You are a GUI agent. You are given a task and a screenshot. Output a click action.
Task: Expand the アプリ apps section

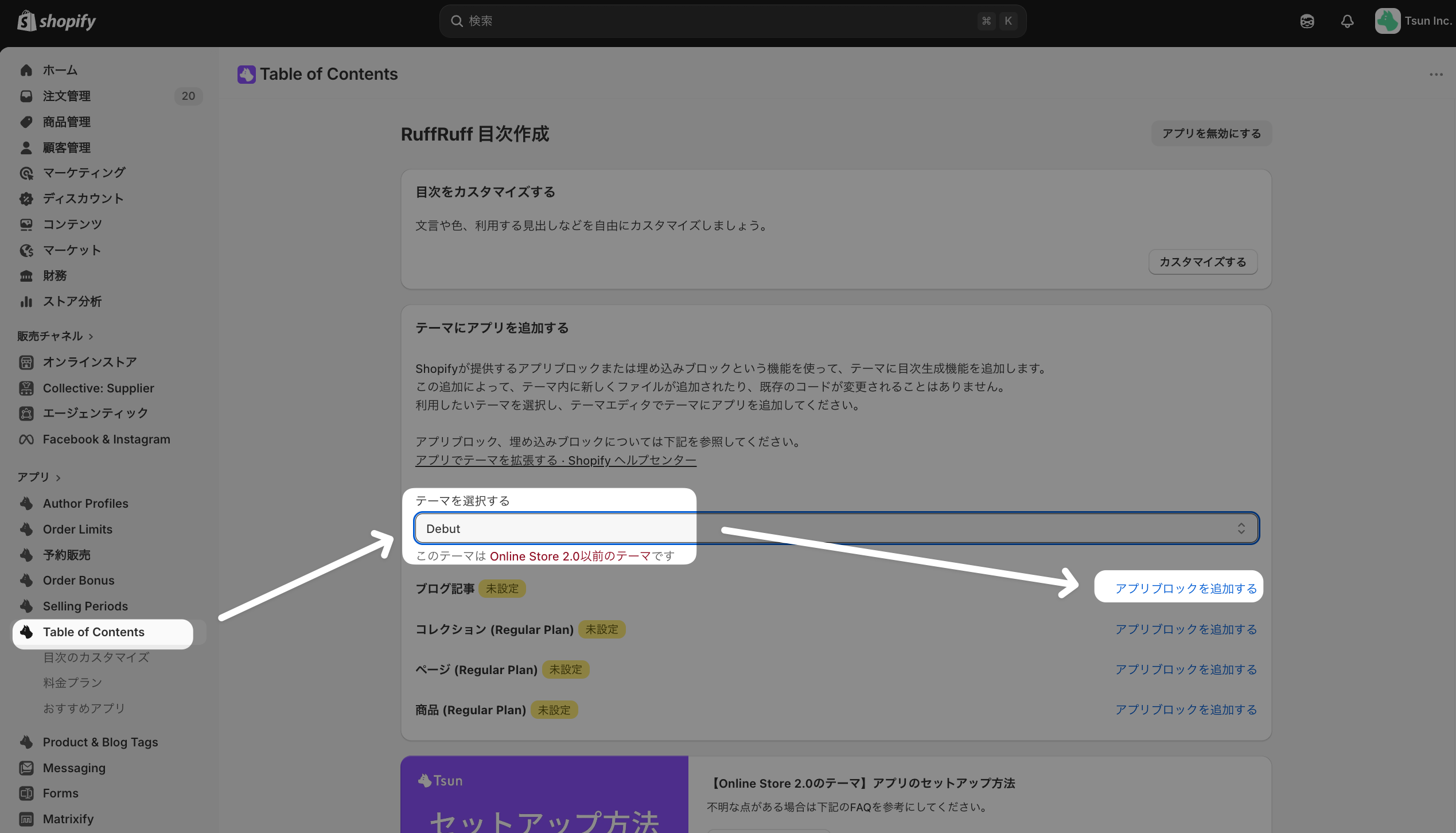point(39,477)
